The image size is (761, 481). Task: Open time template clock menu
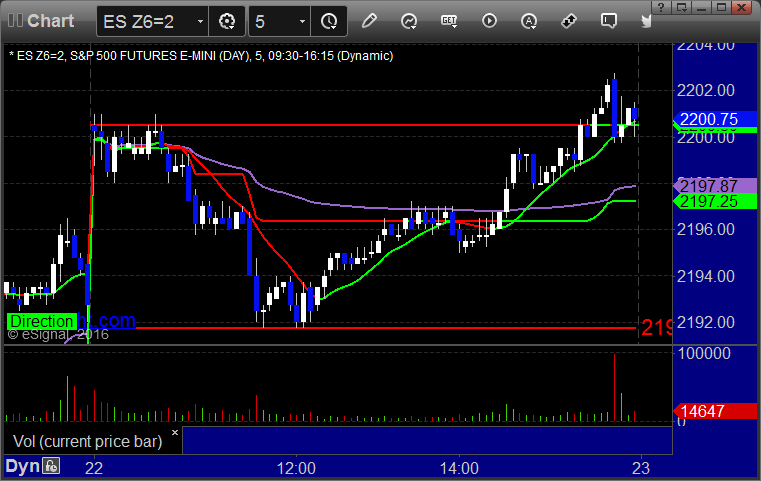pyautogui.click(x=329, y=21)
